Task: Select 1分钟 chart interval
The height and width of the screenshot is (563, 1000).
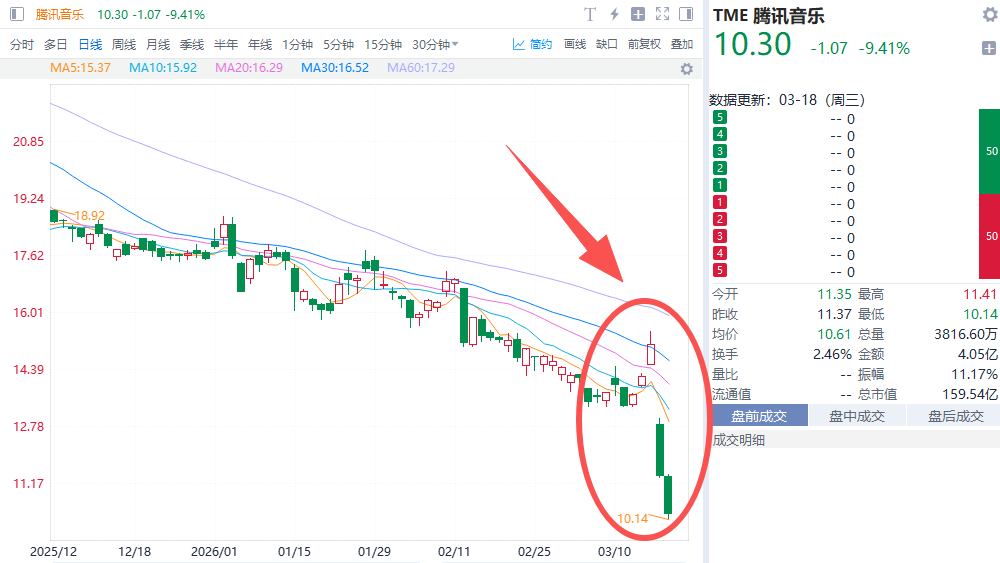Action: point(298,45)
